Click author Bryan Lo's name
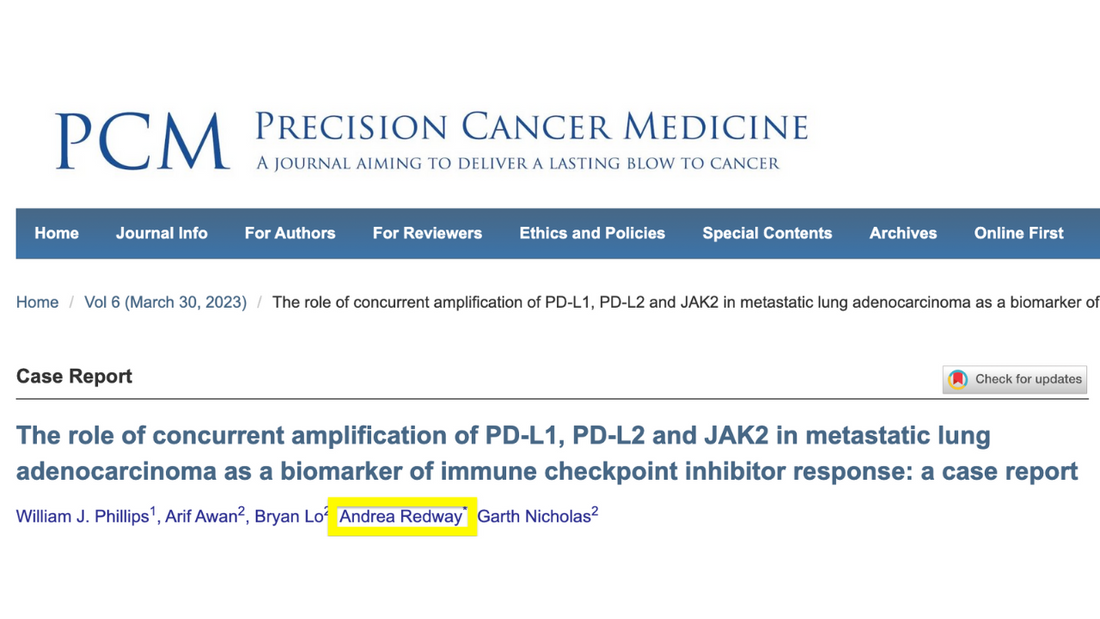This screenshot has height=619, width=1100. 288,517
